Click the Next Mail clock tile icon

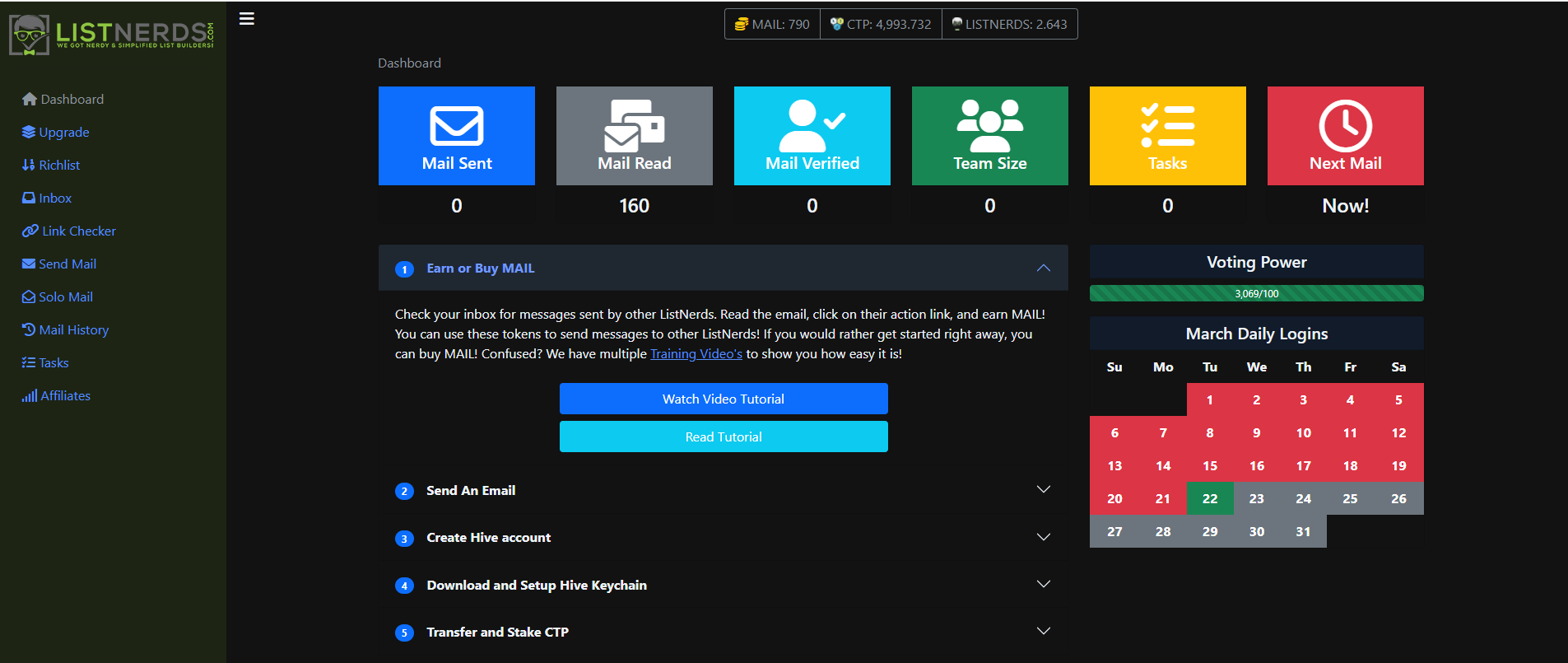(x=1346, y=126)
